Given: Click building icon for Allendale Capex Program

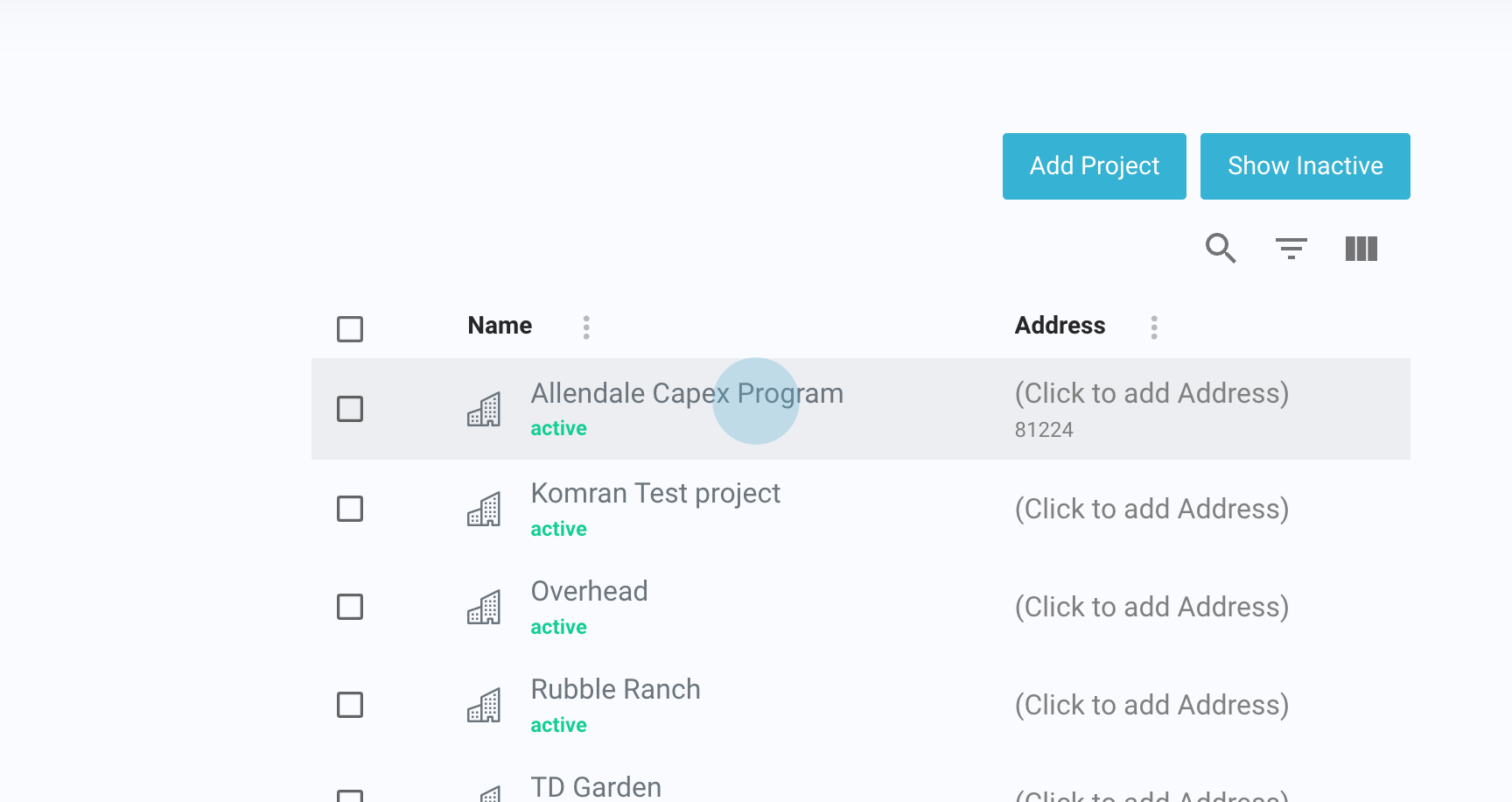Looking at the screenshot, I should pos(484,410).
